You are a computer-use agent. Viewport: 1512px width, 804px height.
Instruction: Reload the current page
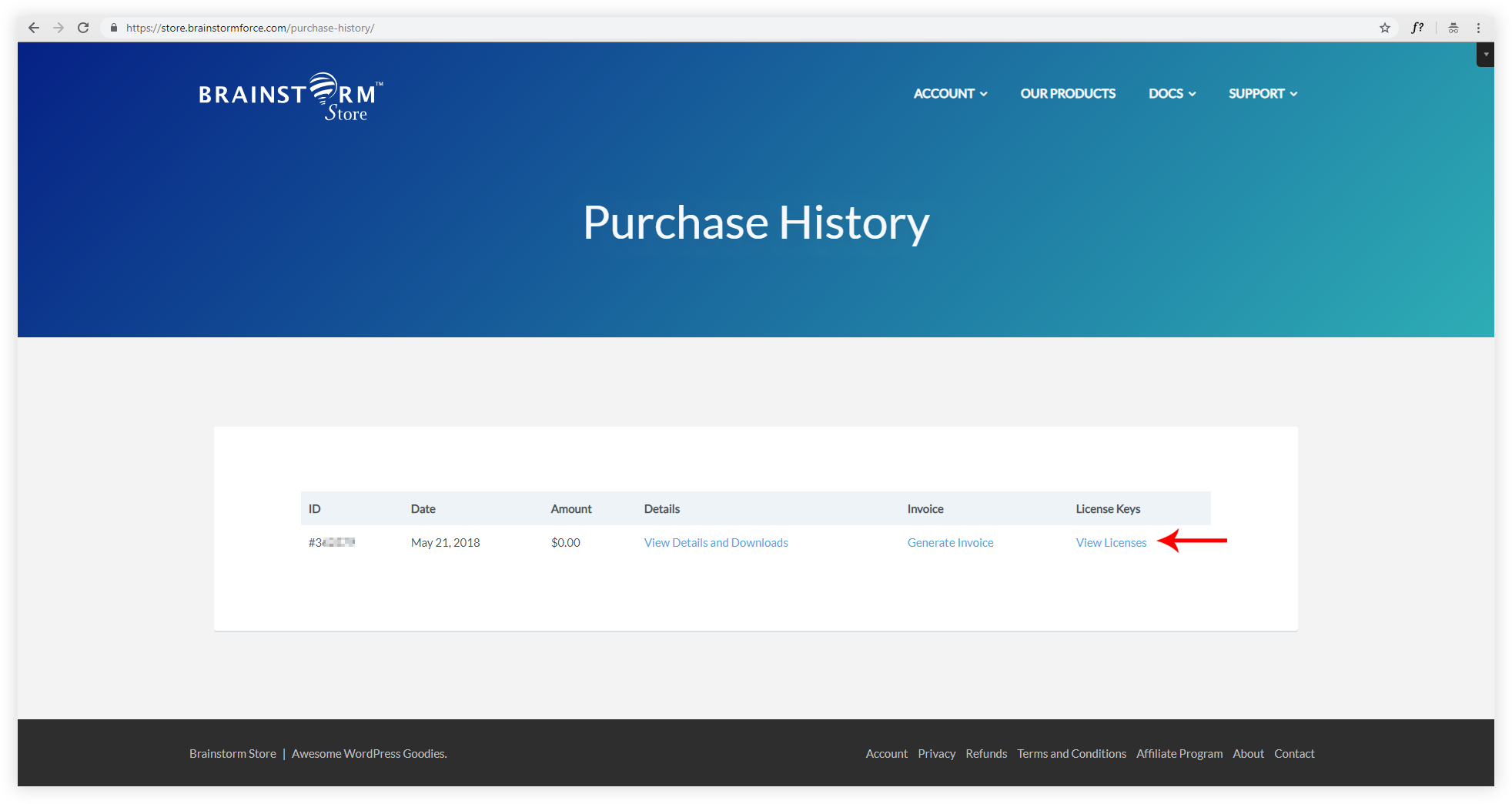click(83, 28)
